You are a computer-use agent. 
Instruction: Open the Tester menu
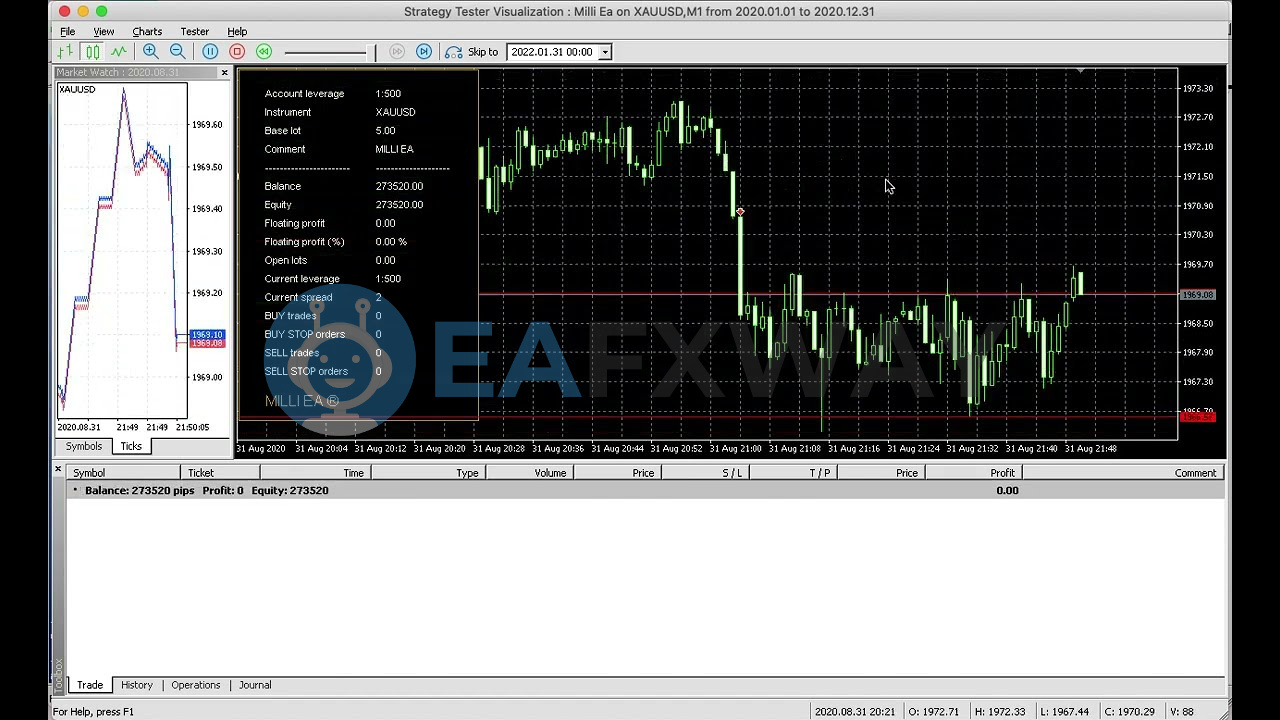[194, 32]
